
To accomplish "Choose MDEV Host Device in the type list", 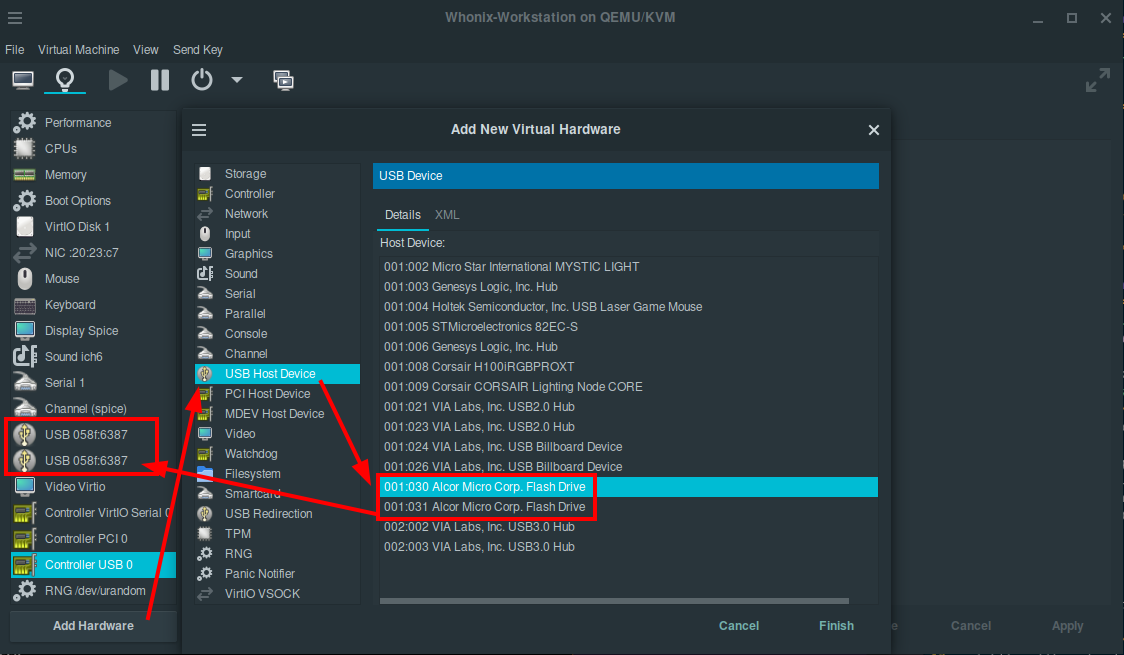I will pyautogui.click(x=277, y=413).
